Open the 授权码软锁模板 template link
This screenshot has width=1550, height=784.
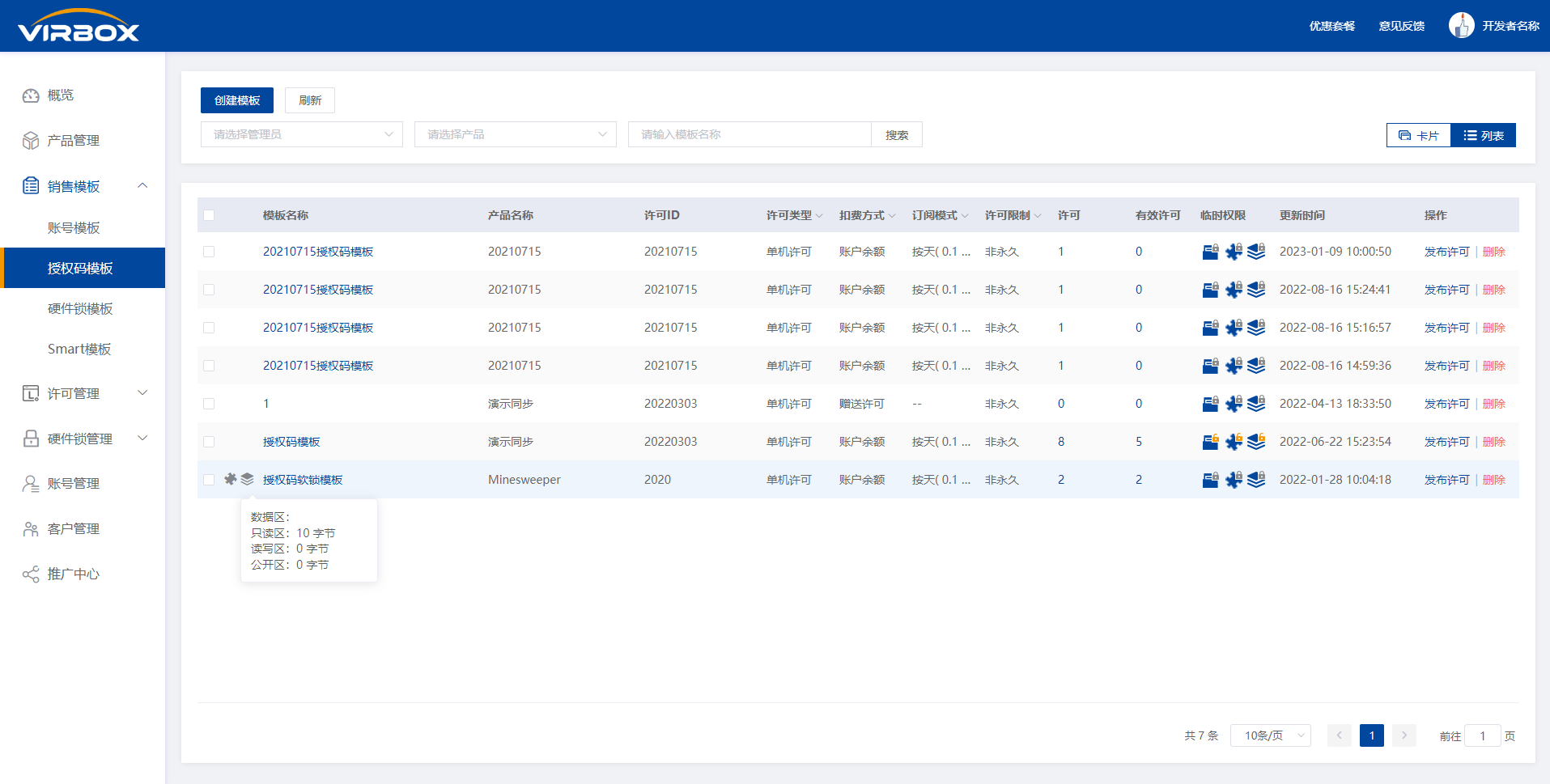pyautogui.click(x=303, y=480)
